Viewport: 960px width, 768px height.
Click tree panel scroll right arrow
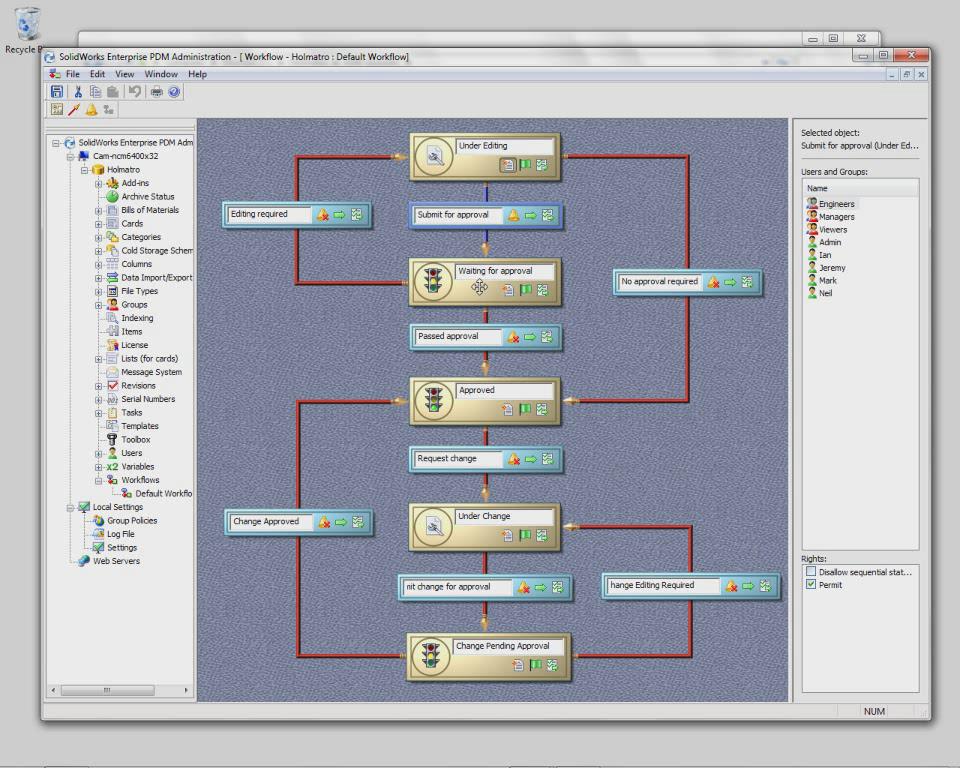click(186, 690)
